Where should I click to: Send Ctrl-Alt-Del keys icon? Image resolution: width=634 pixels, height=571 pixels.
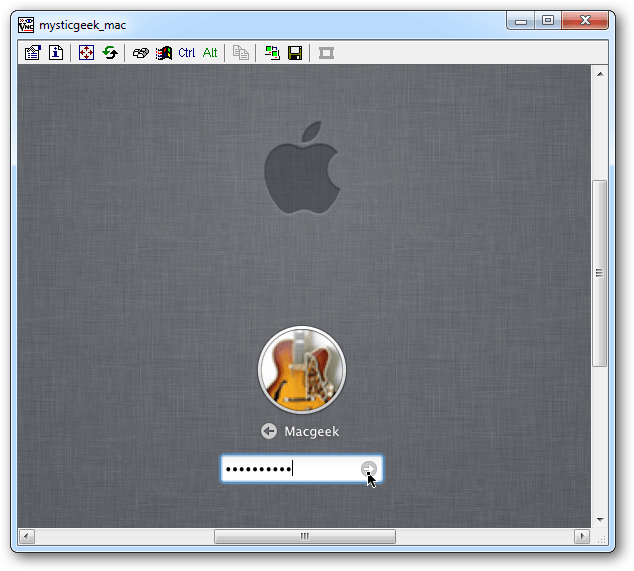(141, 53)
